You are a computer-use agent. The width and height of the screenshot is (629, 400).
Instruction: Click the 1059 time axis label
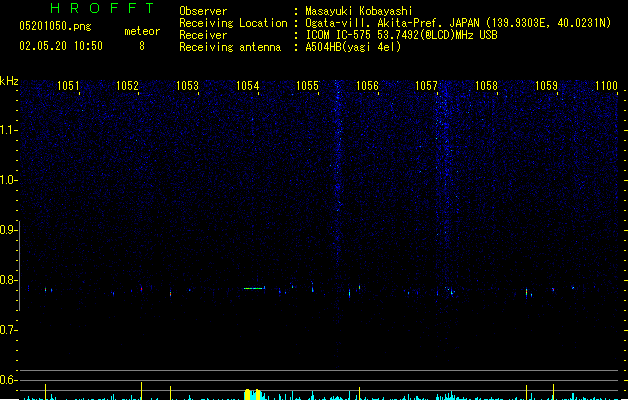click(x=546, y=85)
